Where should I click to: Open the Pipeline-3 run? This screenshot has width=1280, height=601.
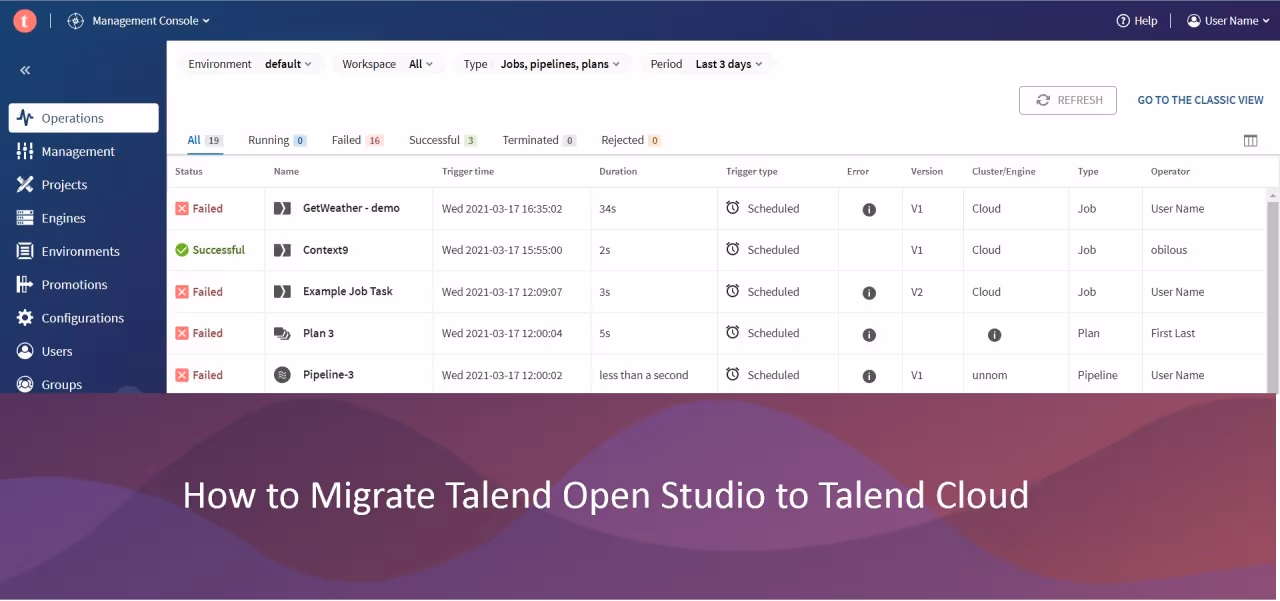[328, 374]
